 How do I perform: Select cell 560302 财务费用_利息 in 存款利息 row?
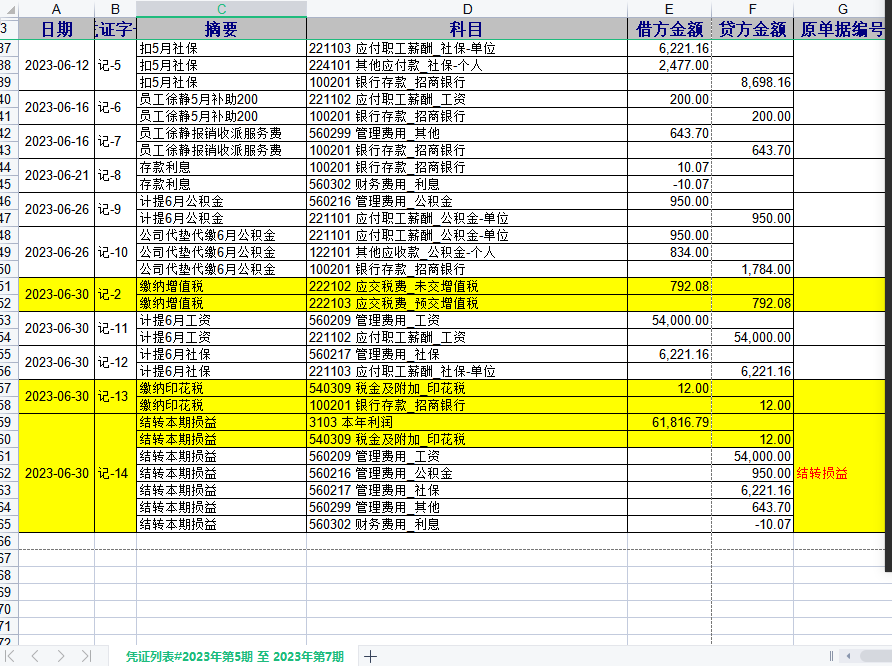pyautogui.click(x=467, y=184)
